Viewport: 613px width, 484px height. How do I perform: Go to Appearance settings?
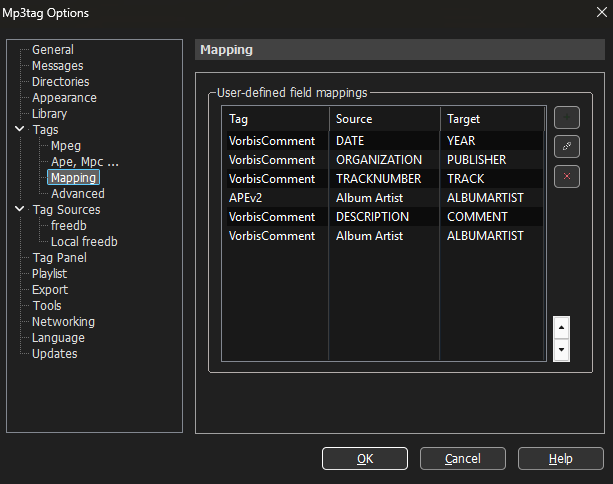coord(64,98)
